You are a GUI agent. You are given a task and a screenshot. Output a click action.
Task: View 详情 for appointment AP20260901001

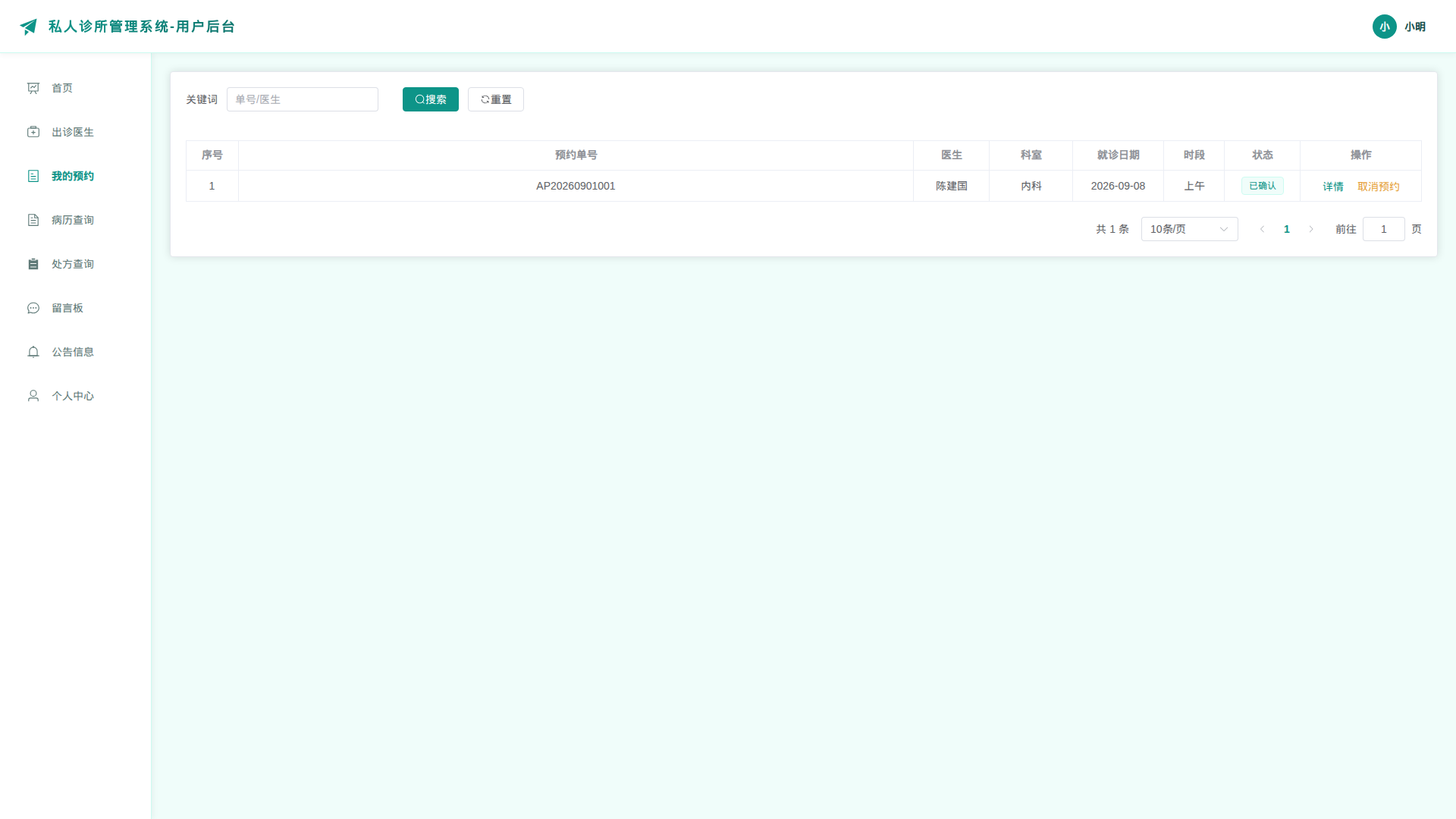[x=1333, y=187]
